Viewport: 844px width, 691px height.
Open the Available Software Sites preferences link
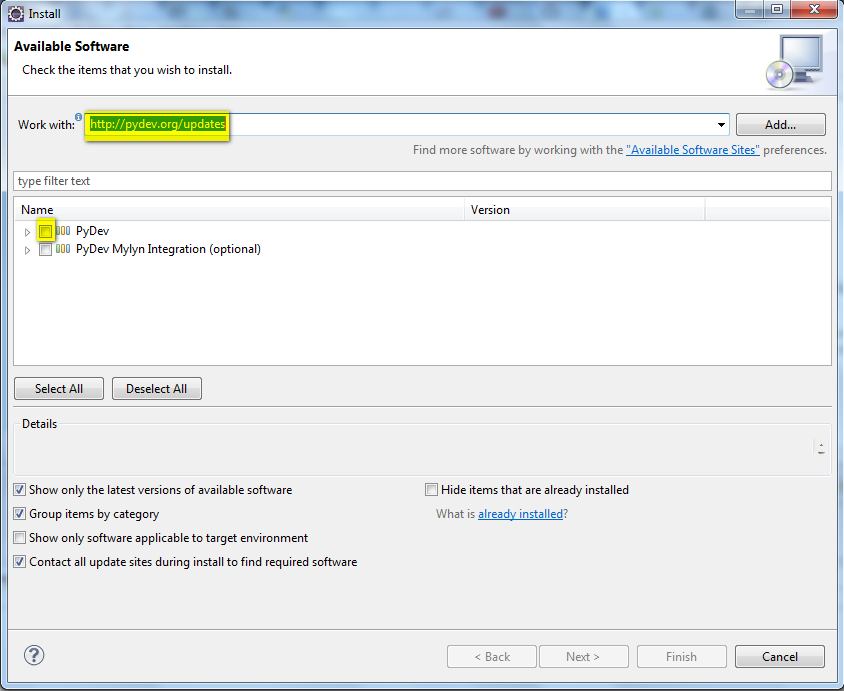point(692,150)
